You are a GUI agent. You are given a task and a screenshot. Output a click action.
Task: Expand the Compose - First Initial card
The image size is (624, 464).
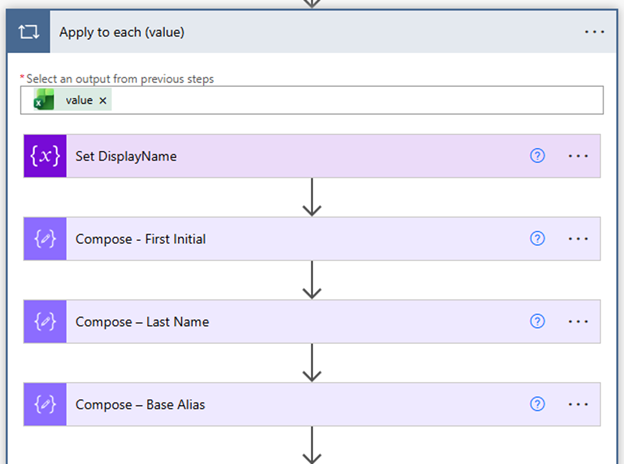(312, 239)
